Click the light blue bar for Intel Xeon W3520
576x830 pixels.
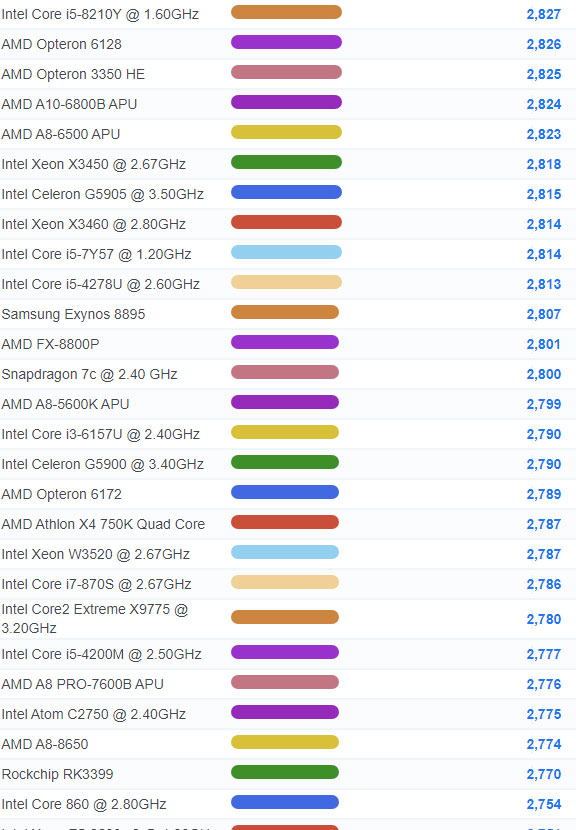[x=285, y=552]
